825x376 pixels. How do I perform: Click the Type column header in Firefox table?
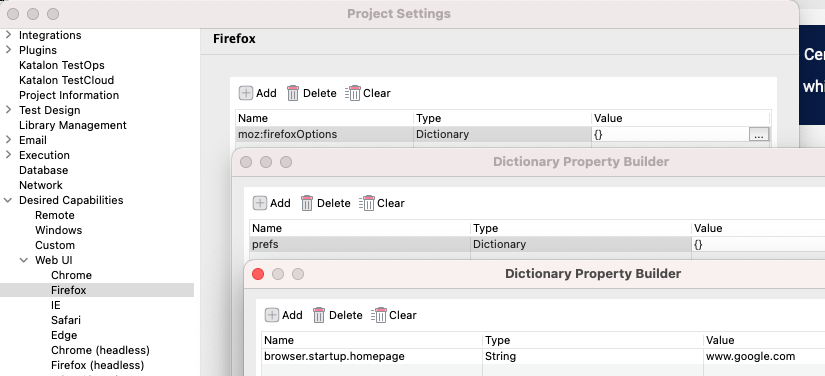tap(502, 118)
